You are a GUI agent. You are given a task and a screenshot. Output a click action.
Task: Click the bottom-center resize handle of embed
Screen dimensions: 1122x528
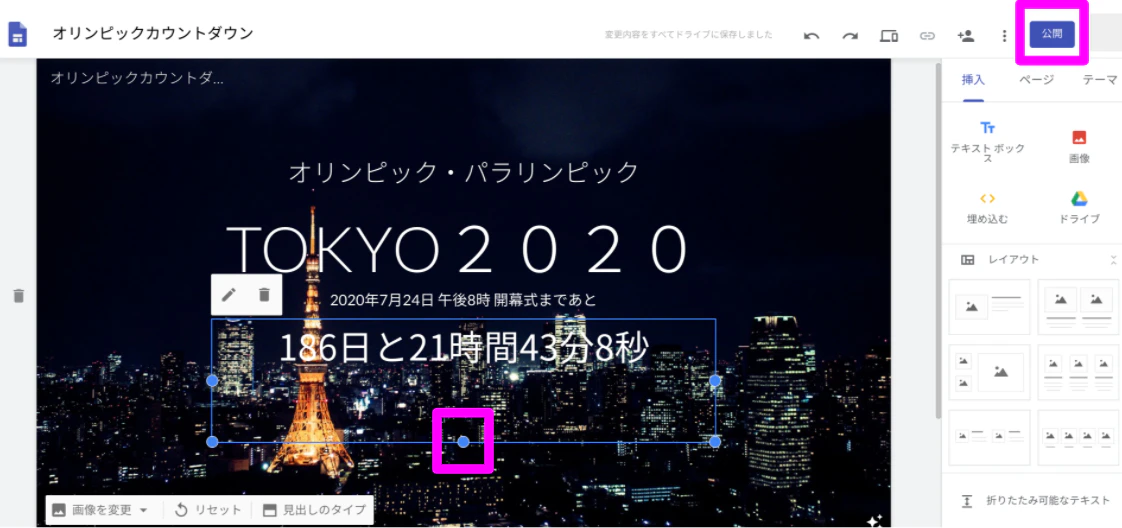click(x=463, y=442)
